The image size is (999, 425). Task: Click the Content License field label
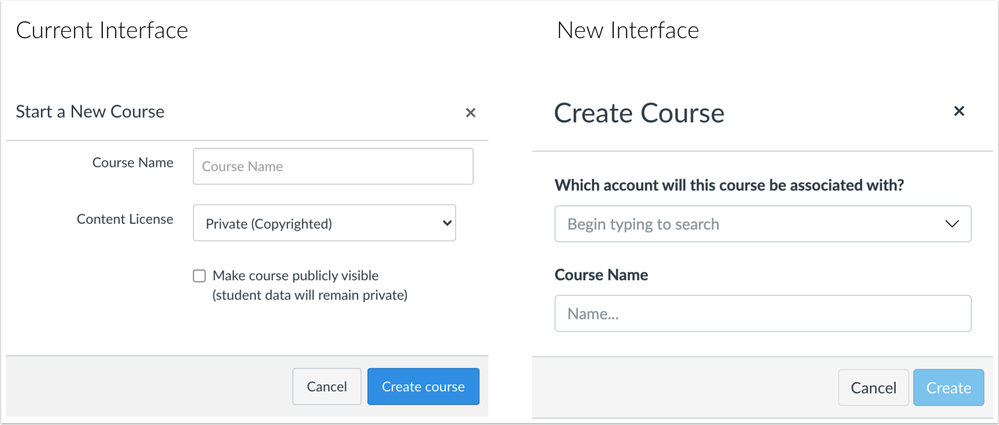click(125, 219)
